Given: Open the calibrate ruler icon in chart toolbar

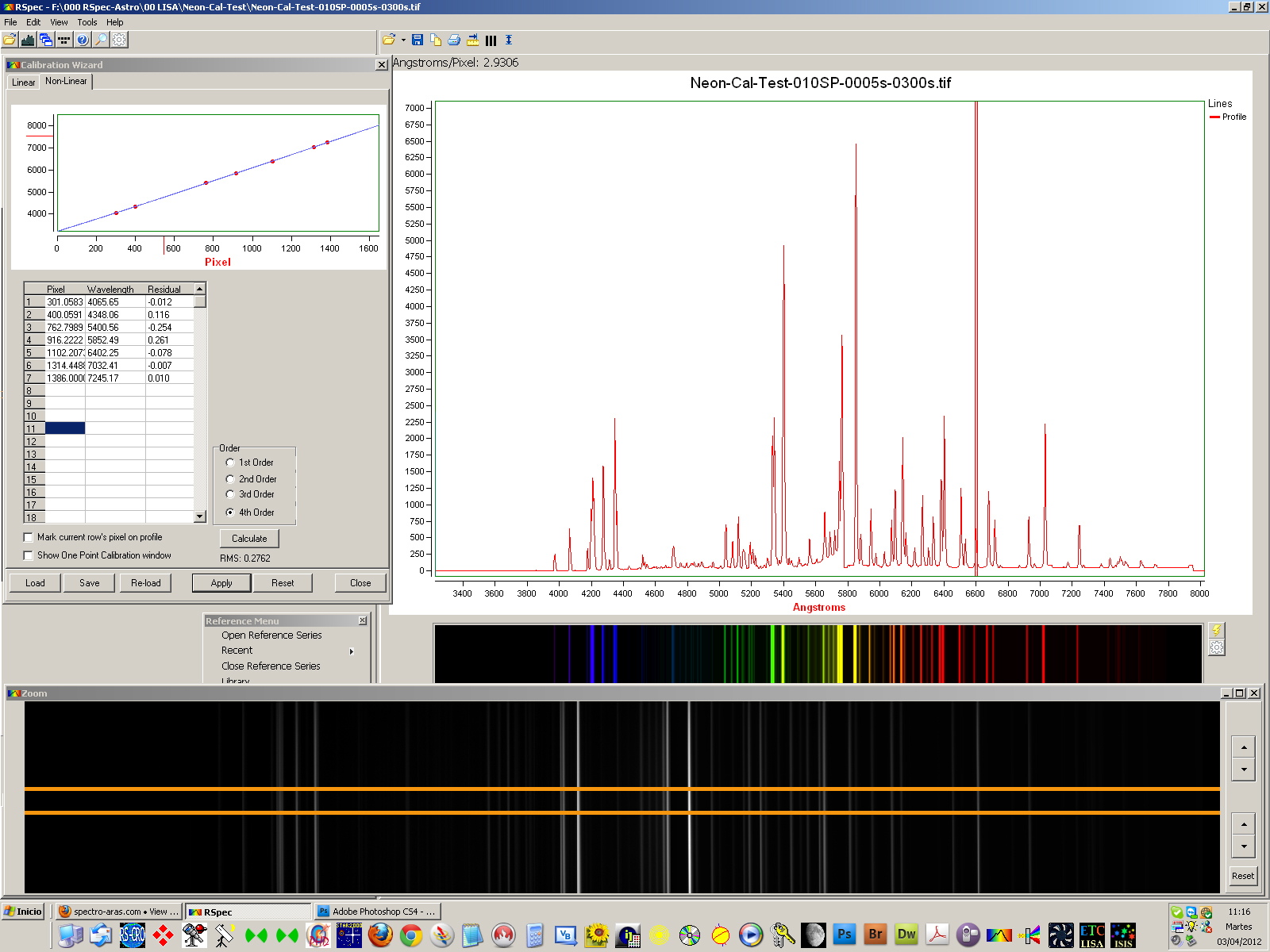Looking at the screenshot, I should tap(473, 40).
